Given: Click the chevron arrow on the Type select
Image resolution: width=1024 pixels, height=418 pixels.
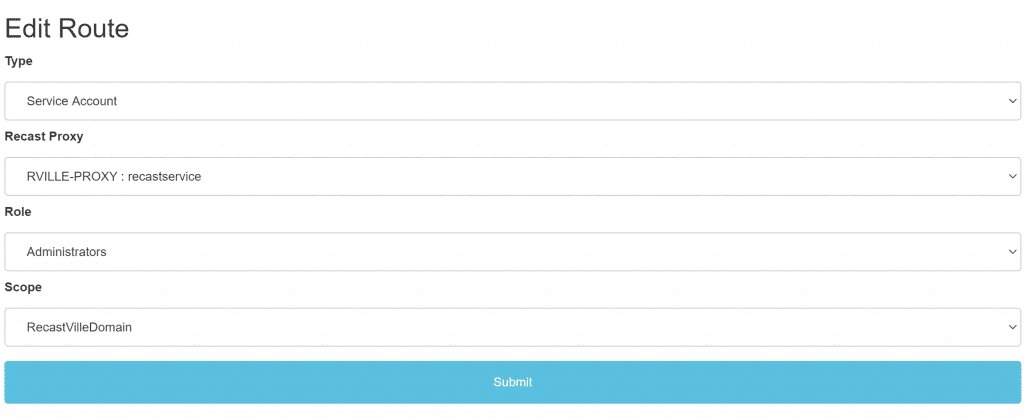Looking at the screenshot, I should coord(1013,101).
